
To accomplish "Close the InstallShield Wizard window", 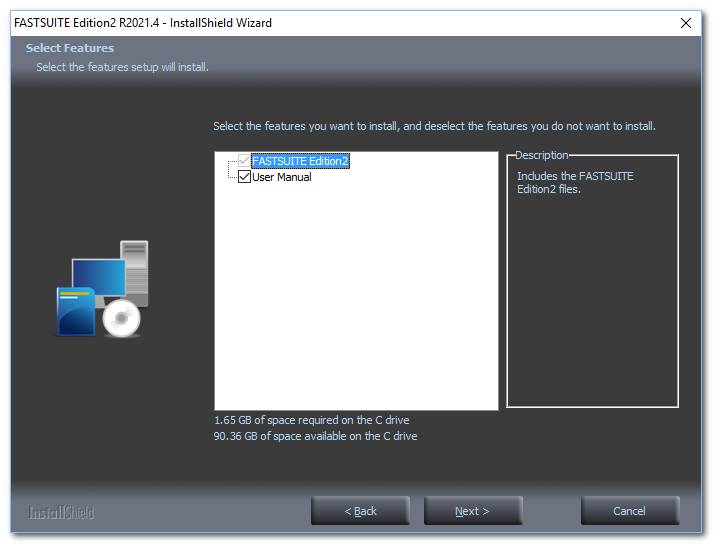I will click(x=686, y=23).
